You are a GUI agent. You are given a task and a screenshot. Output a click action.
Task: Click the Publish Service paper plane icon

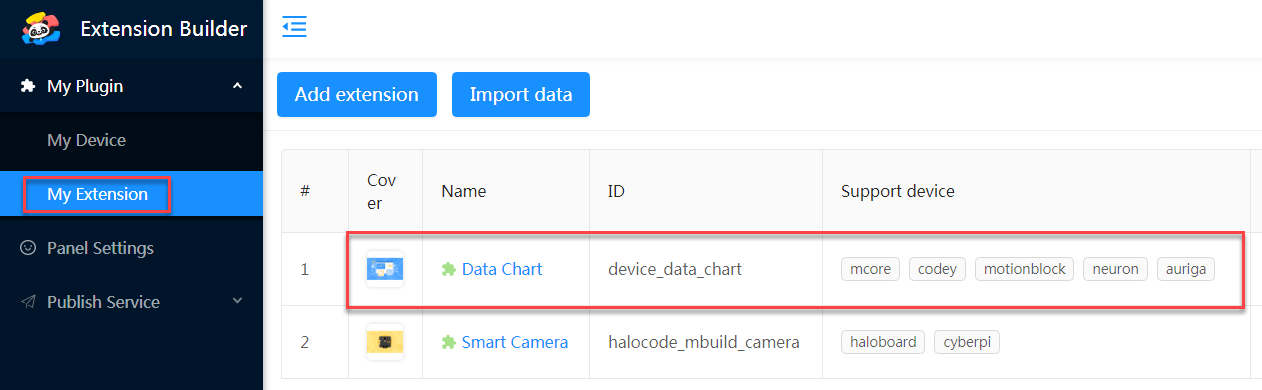coord(28,302)
